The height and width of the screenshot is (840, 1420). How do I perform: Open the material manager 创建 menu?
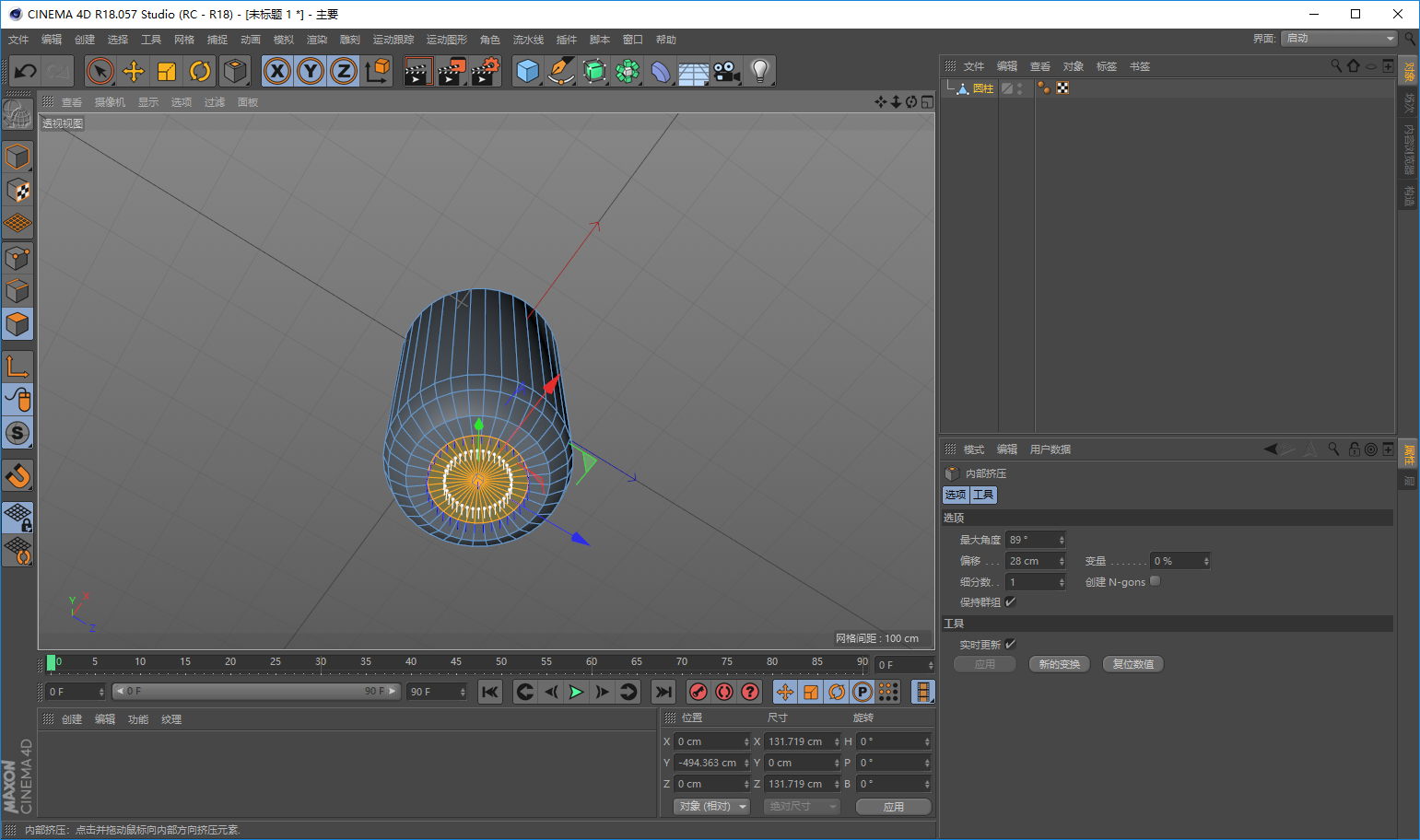(x=72, y=719)
